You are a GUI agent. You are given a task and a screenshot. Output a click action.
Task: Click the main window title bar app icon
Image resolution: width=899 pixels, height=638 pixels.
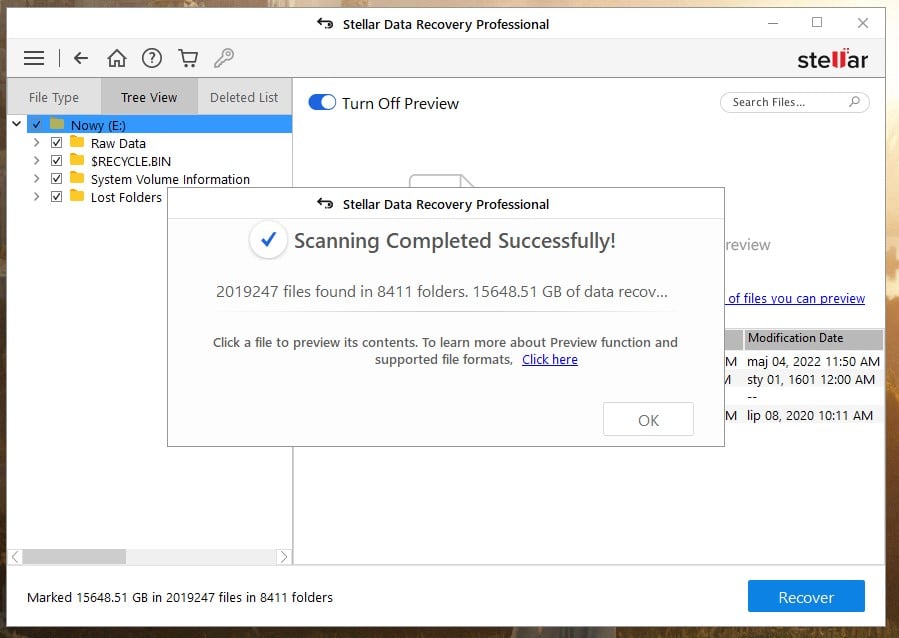[325, 24]
